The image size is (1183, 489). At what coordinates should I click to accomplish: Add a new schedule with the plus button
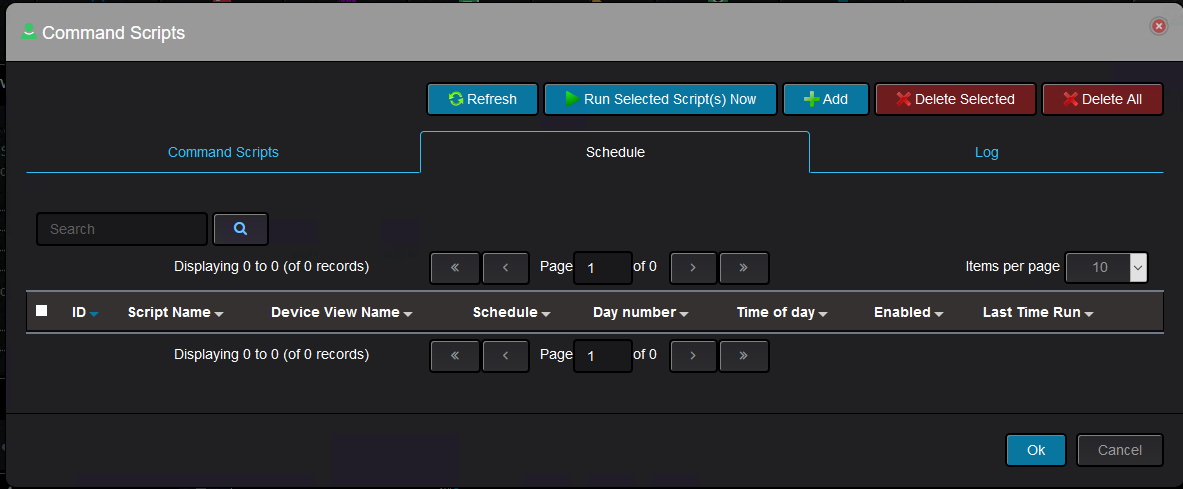[x=826, y=99]
